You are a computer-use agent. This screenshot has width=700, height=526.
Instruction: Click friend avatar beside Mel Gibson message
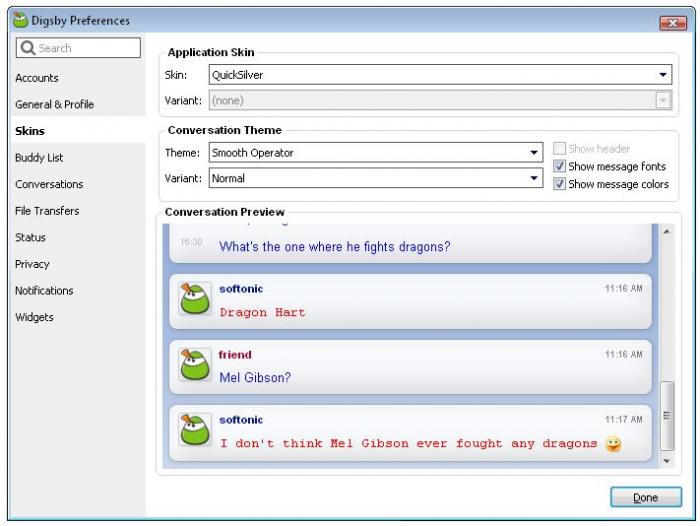click(x=195, y=365)
